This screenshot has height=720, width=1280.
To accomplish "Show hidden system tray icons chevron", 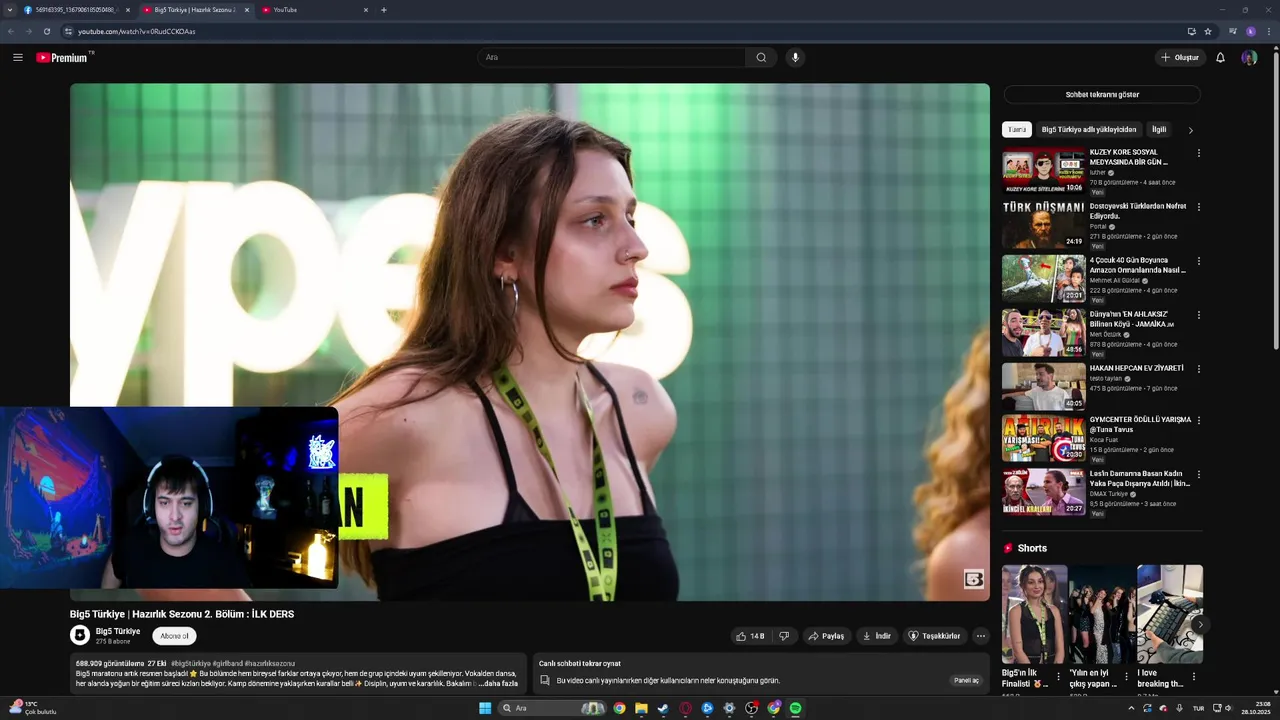I will 1131,708.
